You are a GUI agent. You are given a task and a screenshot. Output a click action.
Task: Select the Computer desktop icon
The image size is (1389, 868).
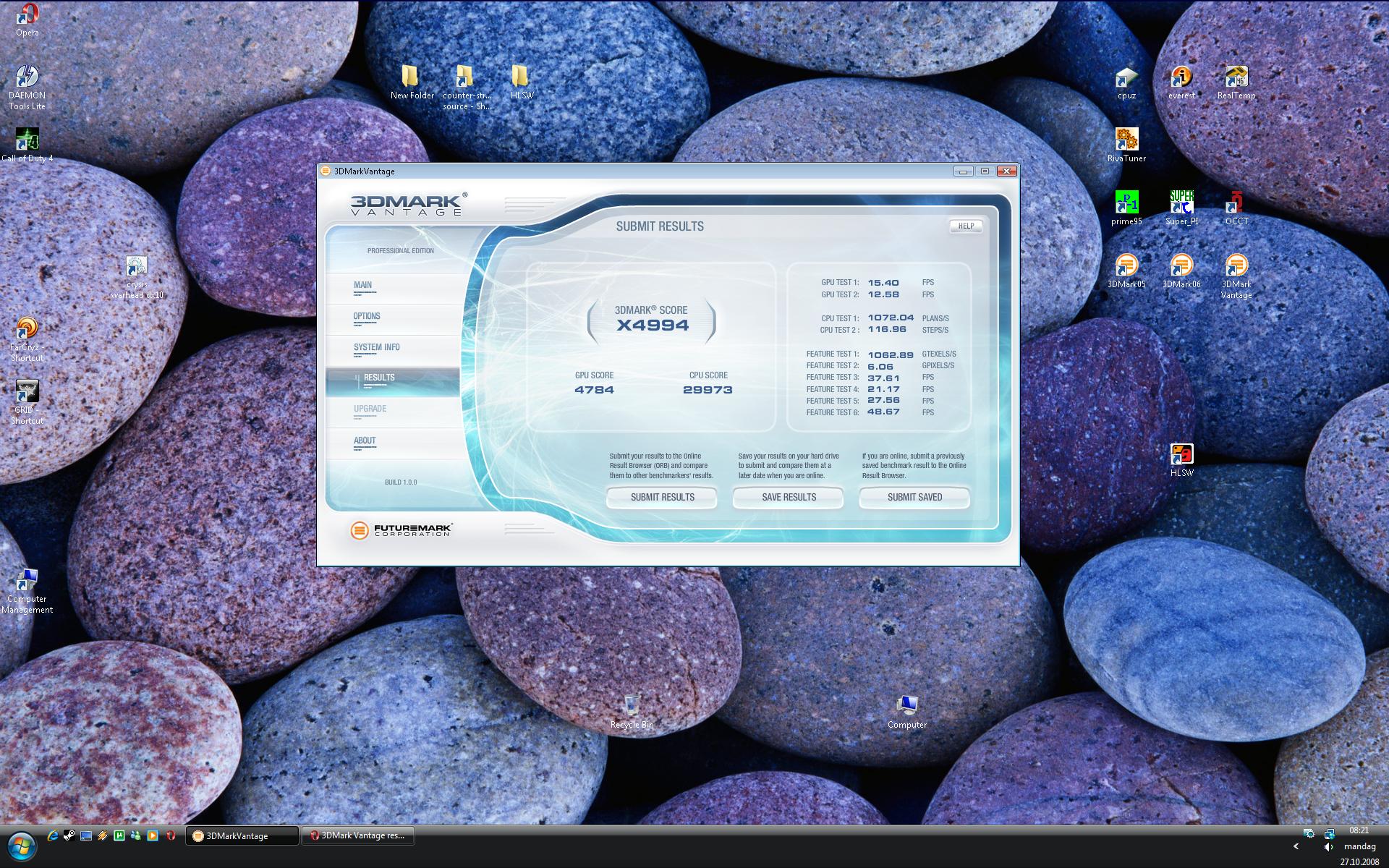tap(906, 711)
